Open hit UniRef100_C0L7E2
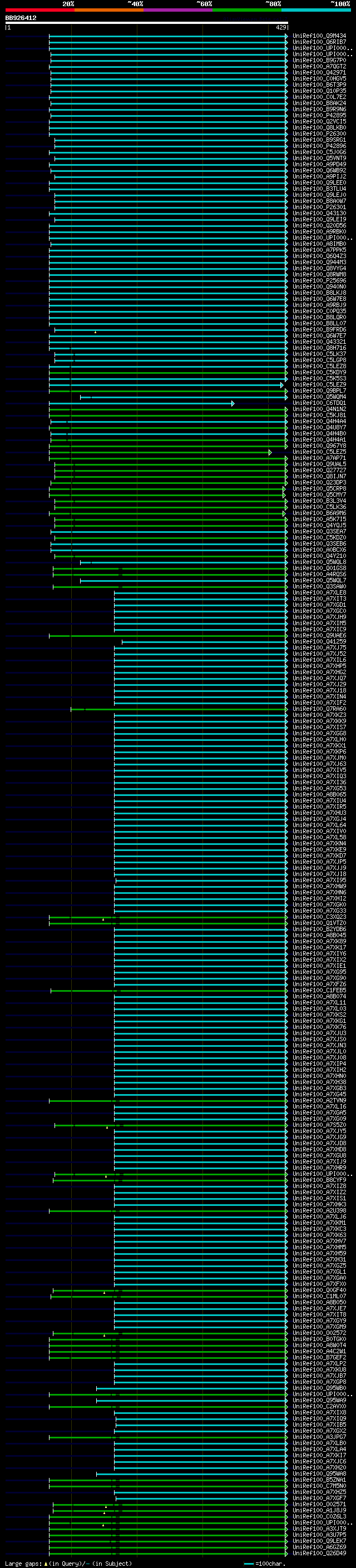Image resolution: width=356 pixels, height=1568 pixels. (319, 97)
